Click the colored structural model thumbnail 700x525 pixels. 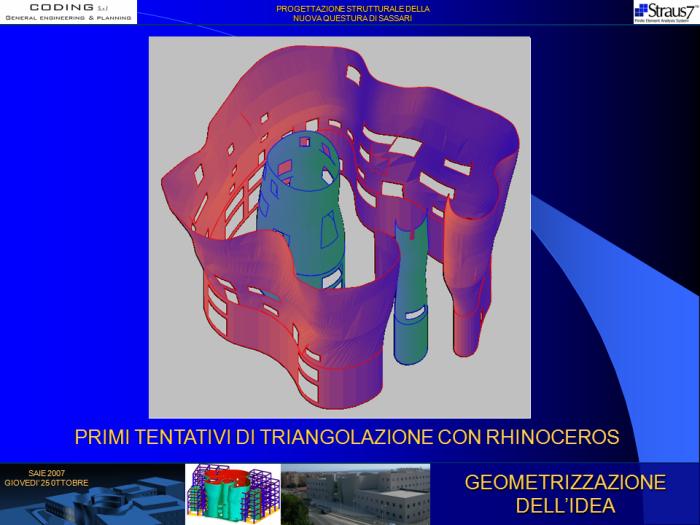(231, 494)
